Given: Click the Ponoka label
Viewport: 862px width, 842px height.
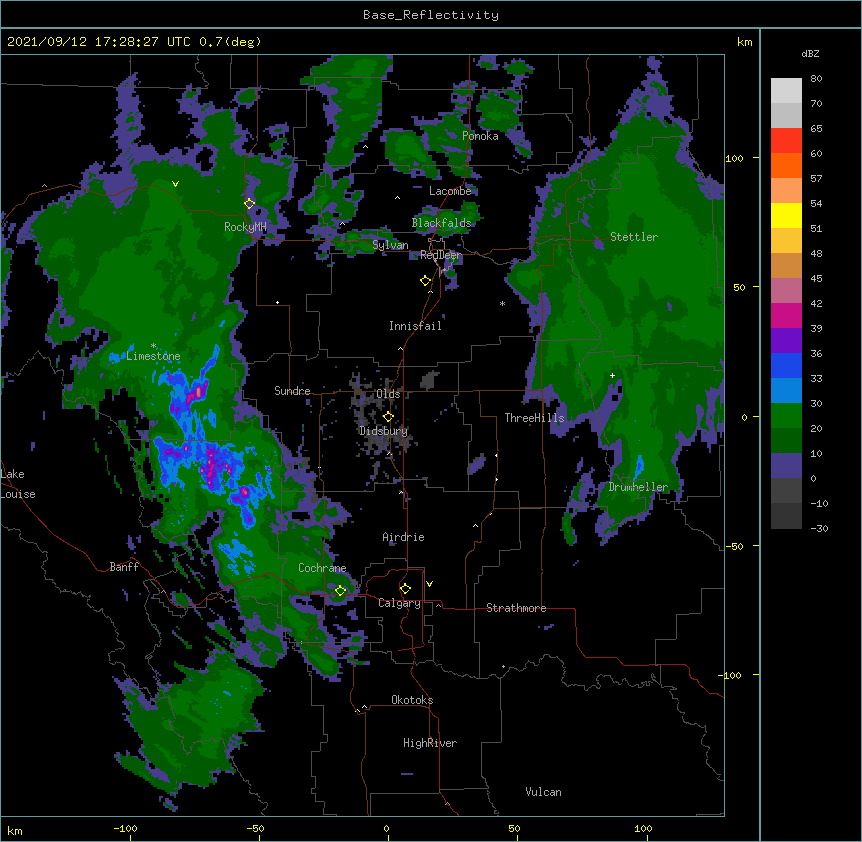Looking at the screenshot, I should click(480, 136).
